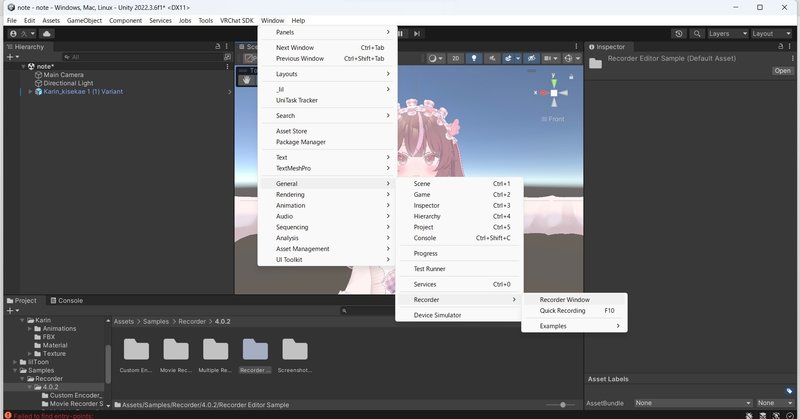Toggle scene lighting bulb button
Image resolution: width=800 pixels, height=419 pixels.
pyautogui.click(x=473, y=58)
